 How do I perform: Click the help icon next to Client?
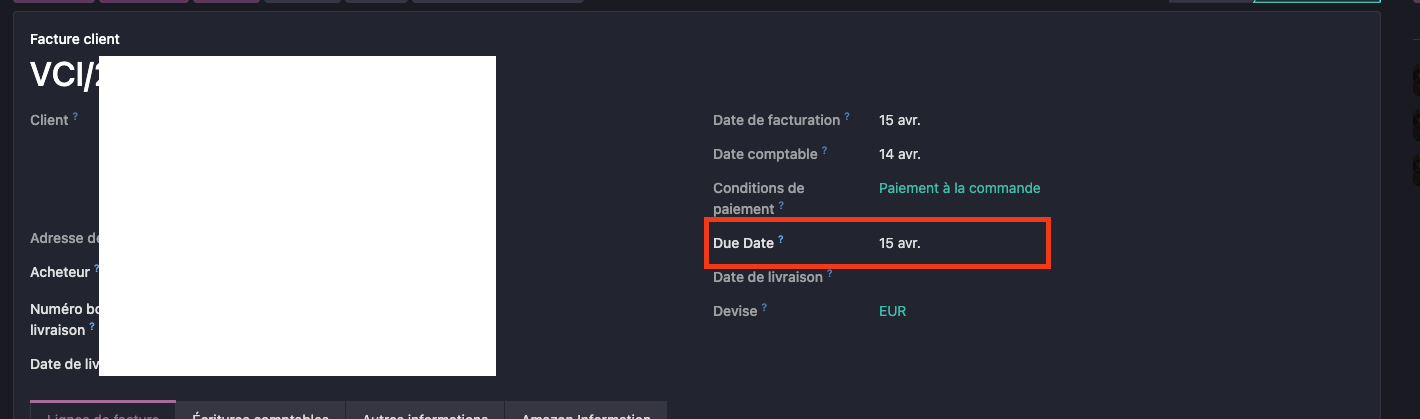click(x=75, y=116)
